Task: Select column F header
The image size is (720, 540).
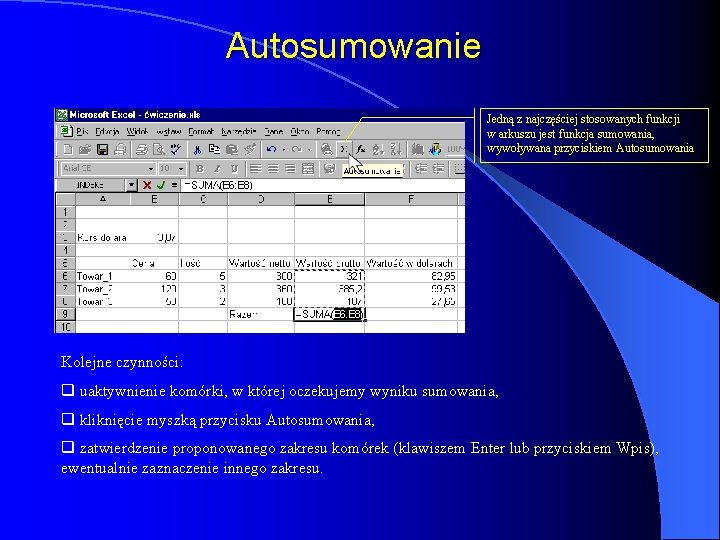Action: (x=411, y=199)
